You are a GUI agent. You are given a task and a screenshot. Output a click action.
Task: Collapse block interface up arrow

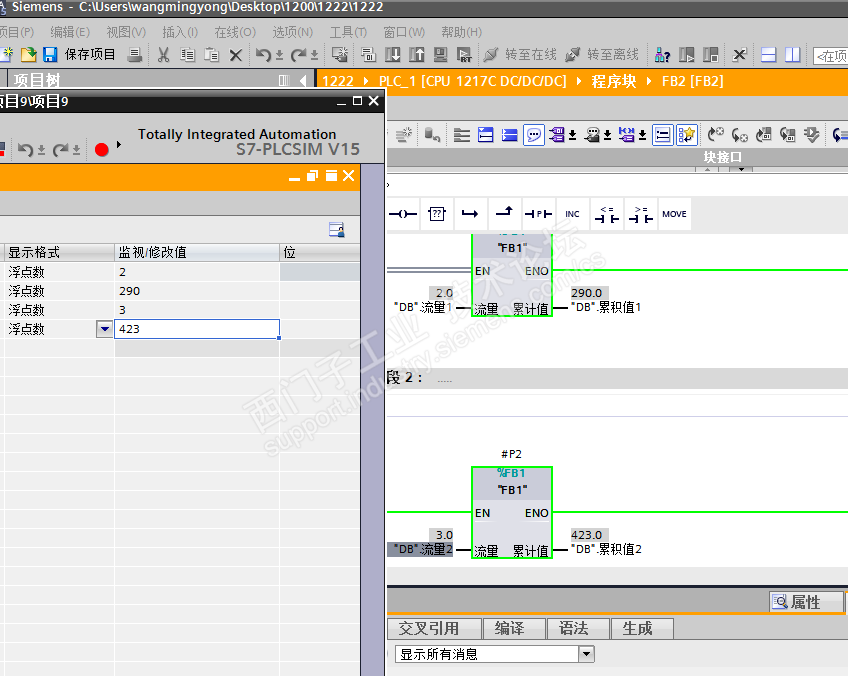tap(707, 170)
